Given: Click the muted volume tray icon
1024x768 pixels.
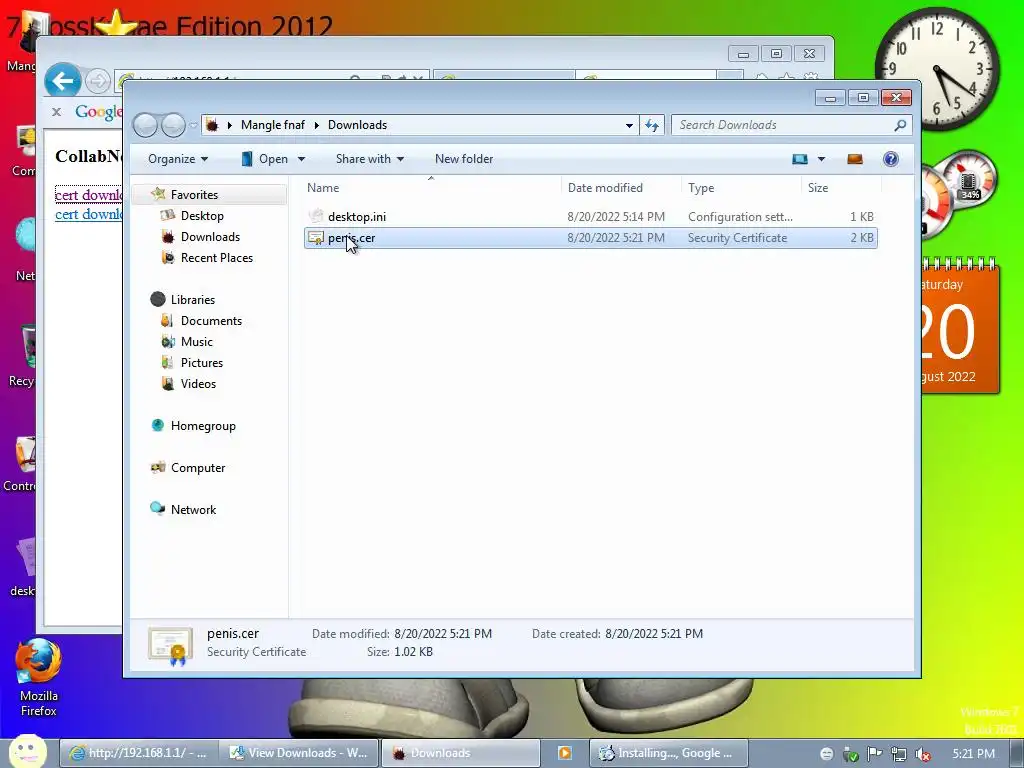Looking at the screenshot, I should pyautogui.click(x=923, y=754).
